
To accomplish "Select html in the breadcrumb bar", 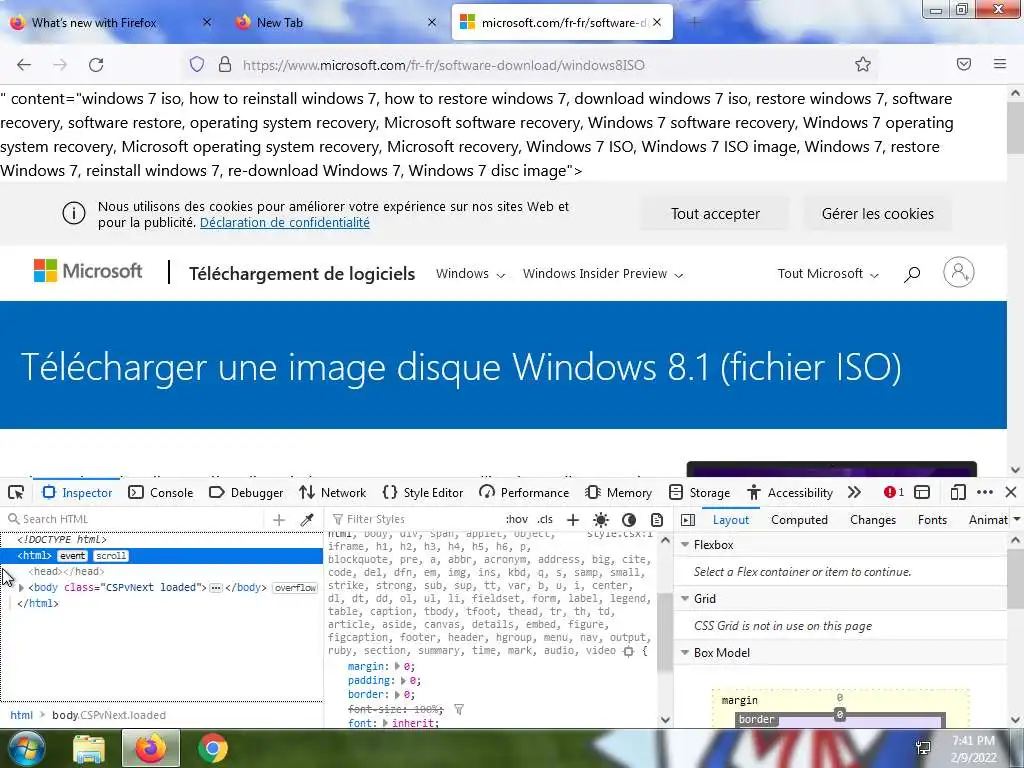I will coord(22,715).
